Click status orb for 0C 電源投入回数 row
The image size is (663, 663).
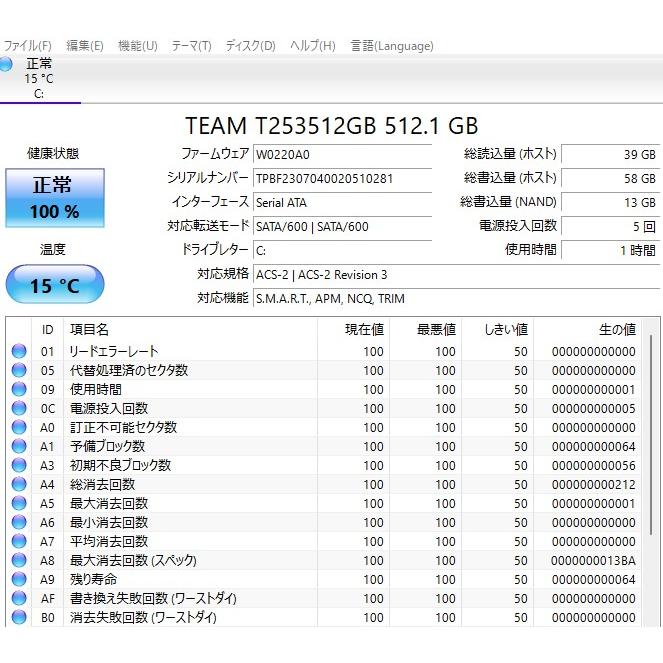point(19,408)
